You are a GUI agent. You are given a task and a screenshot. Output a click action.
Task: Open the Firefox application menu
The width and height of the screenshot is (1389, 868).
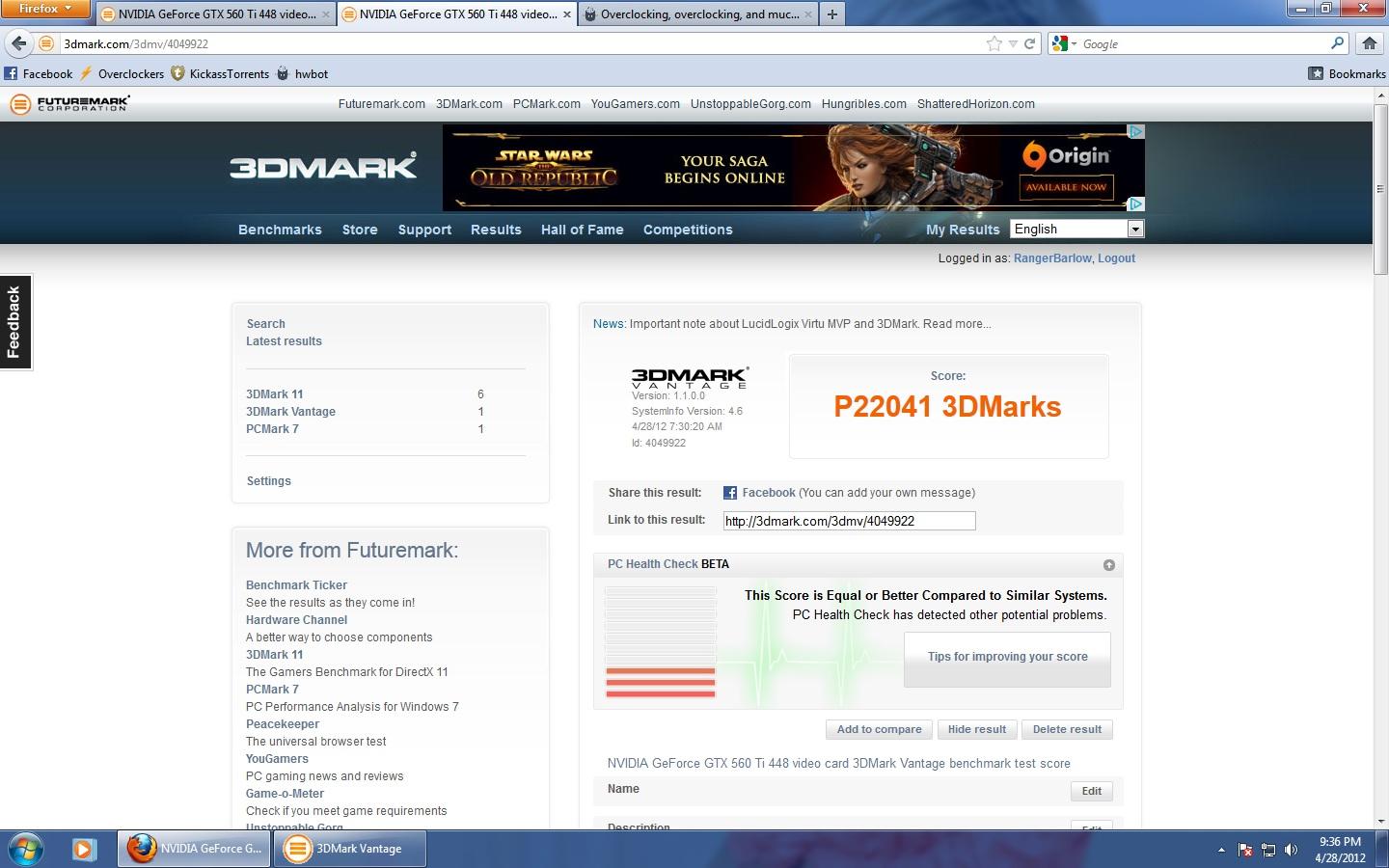click(x=45, y=9)
